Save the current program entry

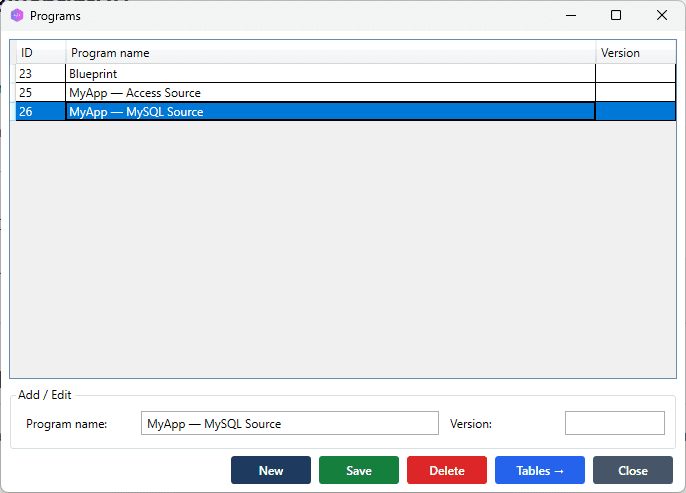359,470
